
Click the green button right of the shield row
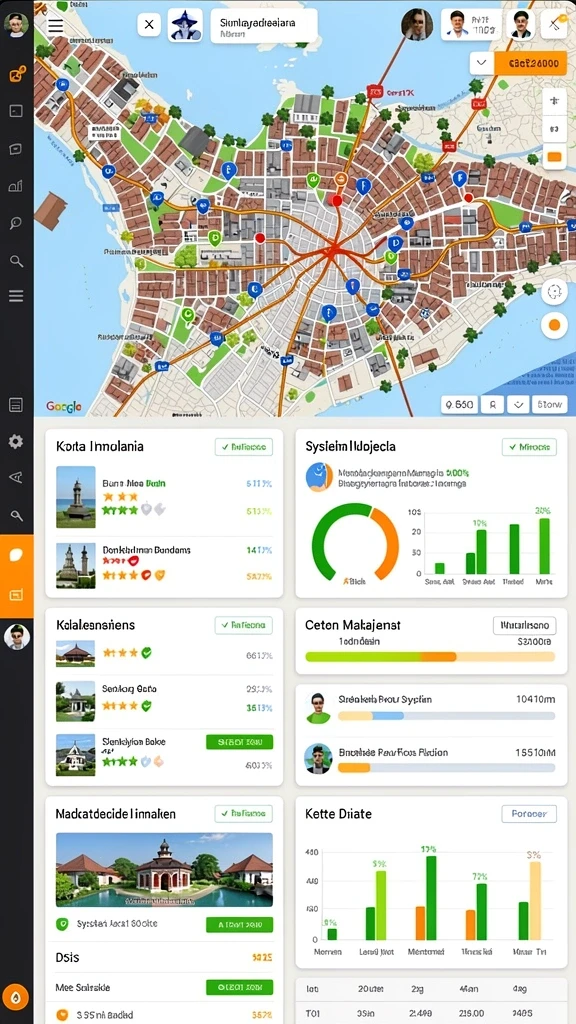(239, 925)
